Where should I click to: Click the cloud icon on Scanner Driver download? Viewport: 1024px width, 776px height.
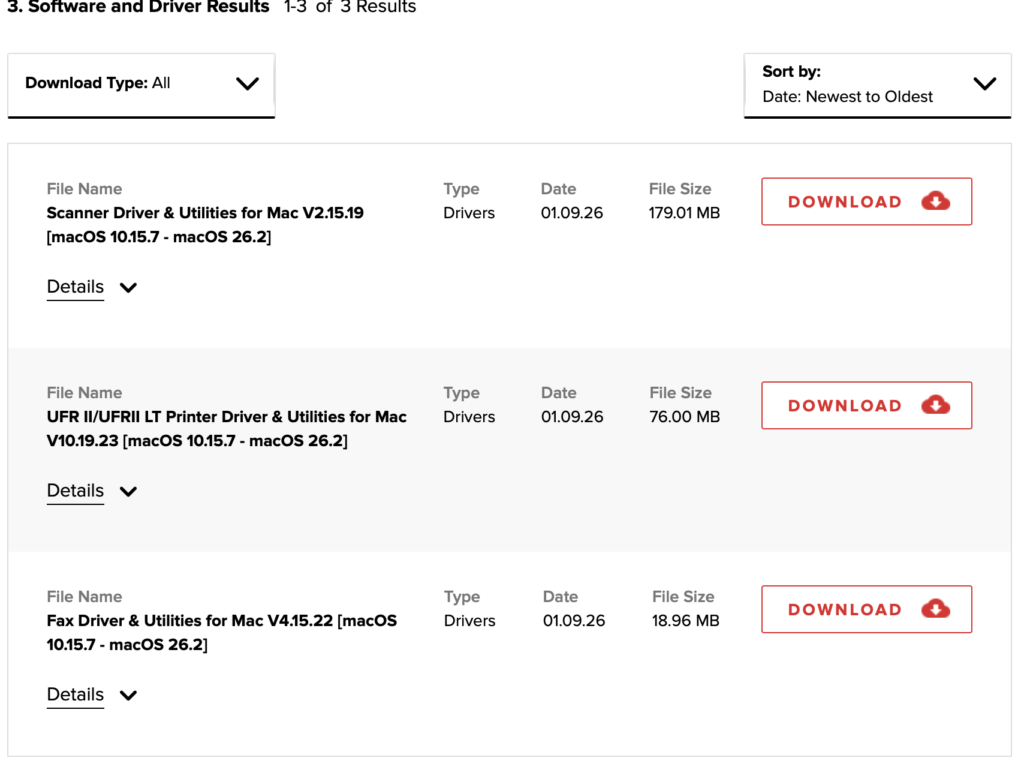click(x=935, y=202)
